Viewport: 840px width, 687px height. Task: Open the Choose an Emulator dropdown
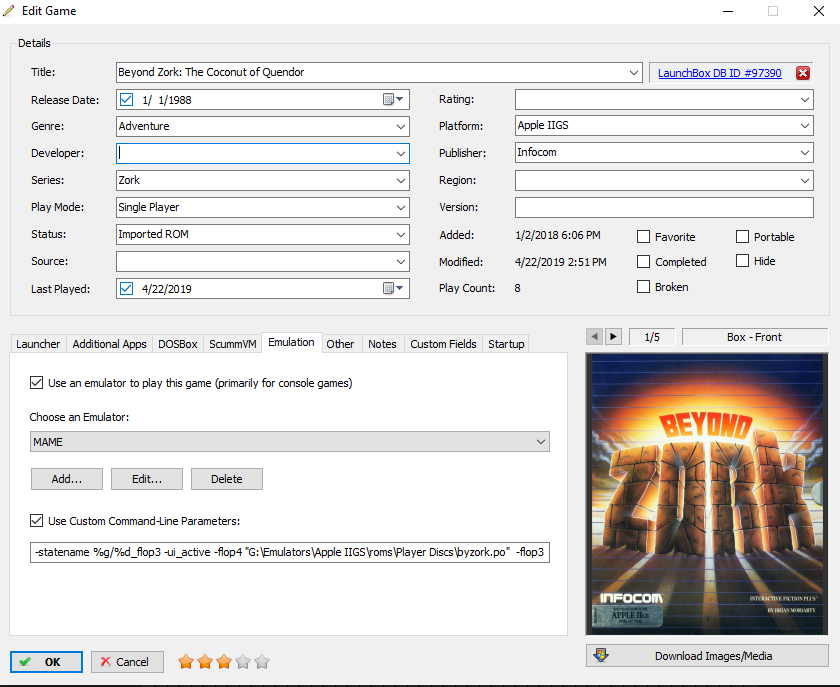point(290,442)
